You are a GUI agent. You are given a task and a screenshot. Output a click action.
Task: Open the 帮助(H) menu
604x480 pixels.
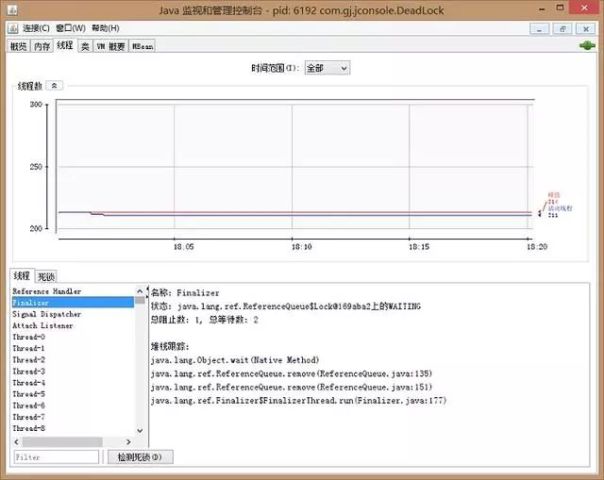[105, 28]
